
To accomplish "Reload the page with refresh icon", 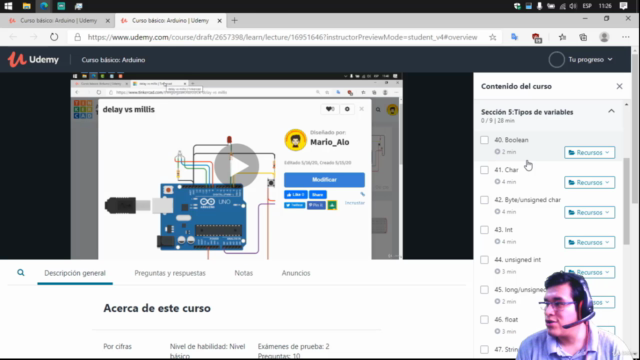I will click(x=54, y=37).
